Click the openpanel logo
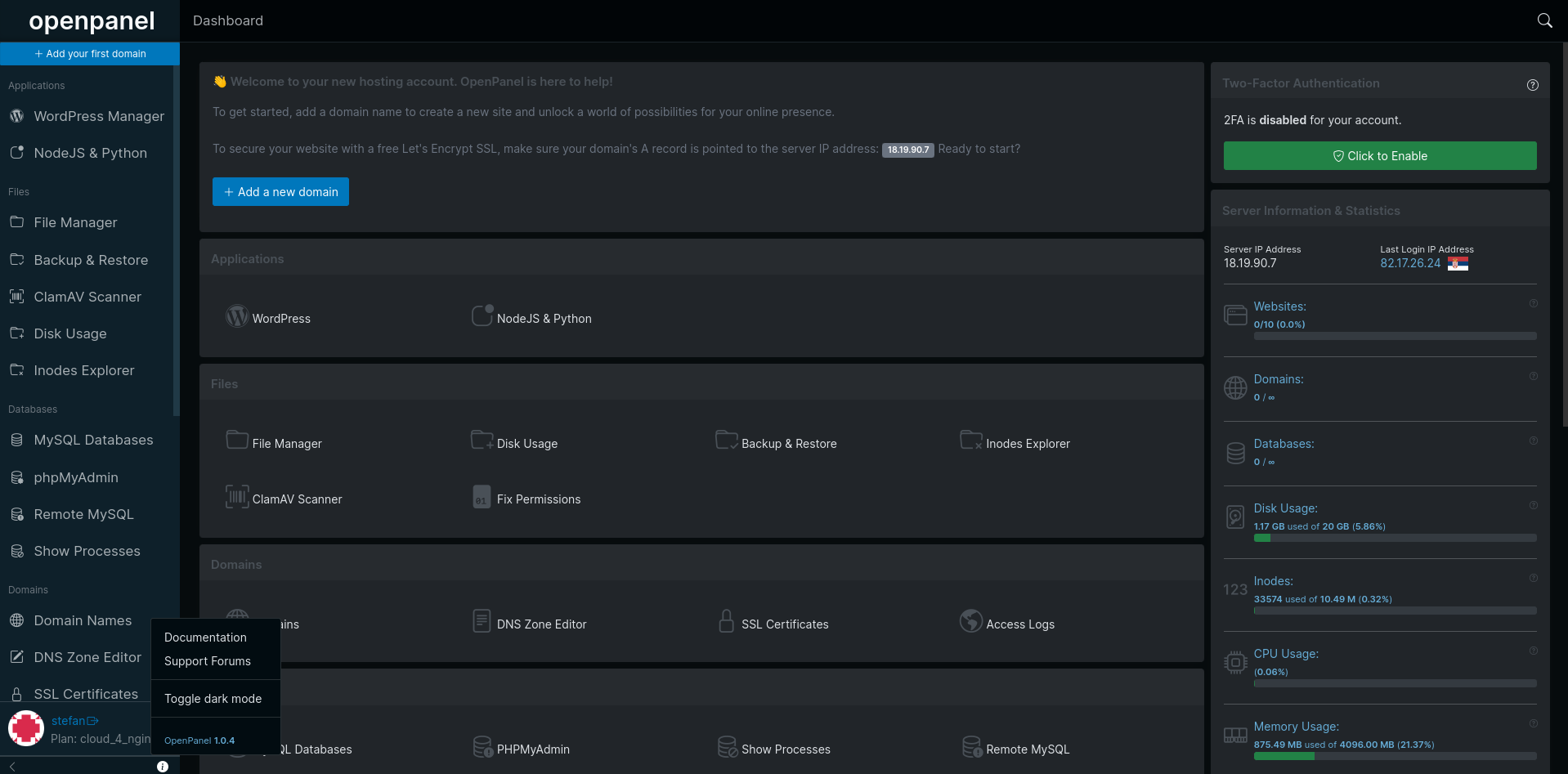1568x774 pixels. pos(91,20)
